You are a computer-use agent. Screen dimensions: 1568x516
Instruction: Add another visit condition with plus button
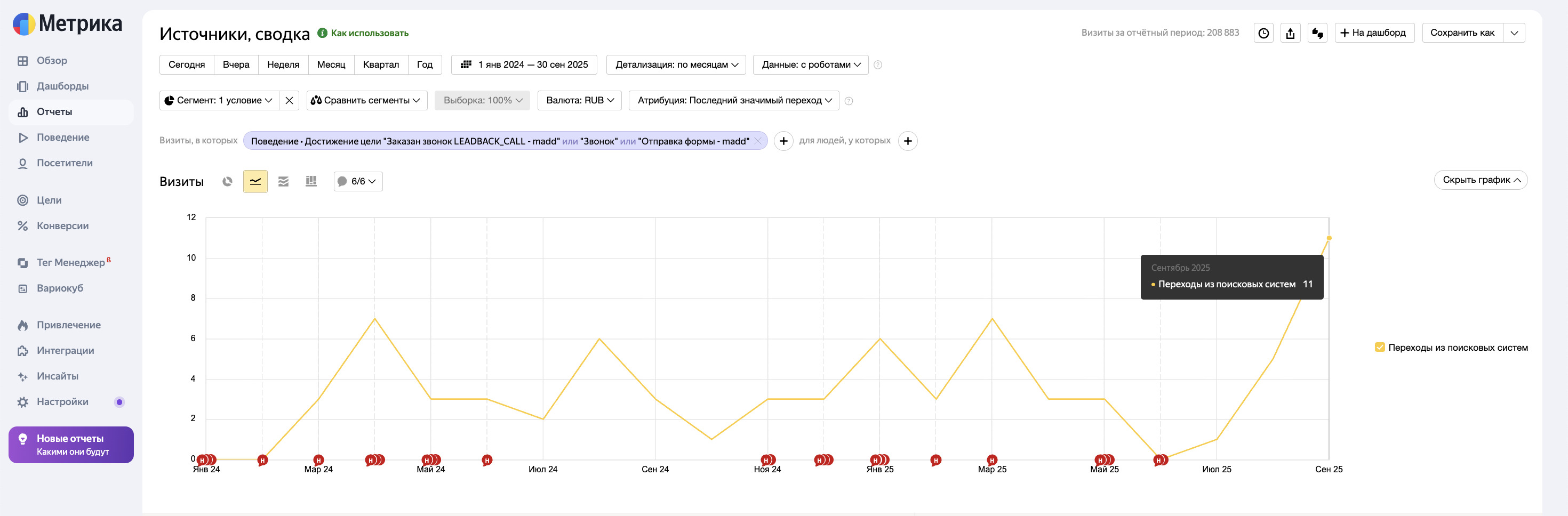click(x=783, y=141)
